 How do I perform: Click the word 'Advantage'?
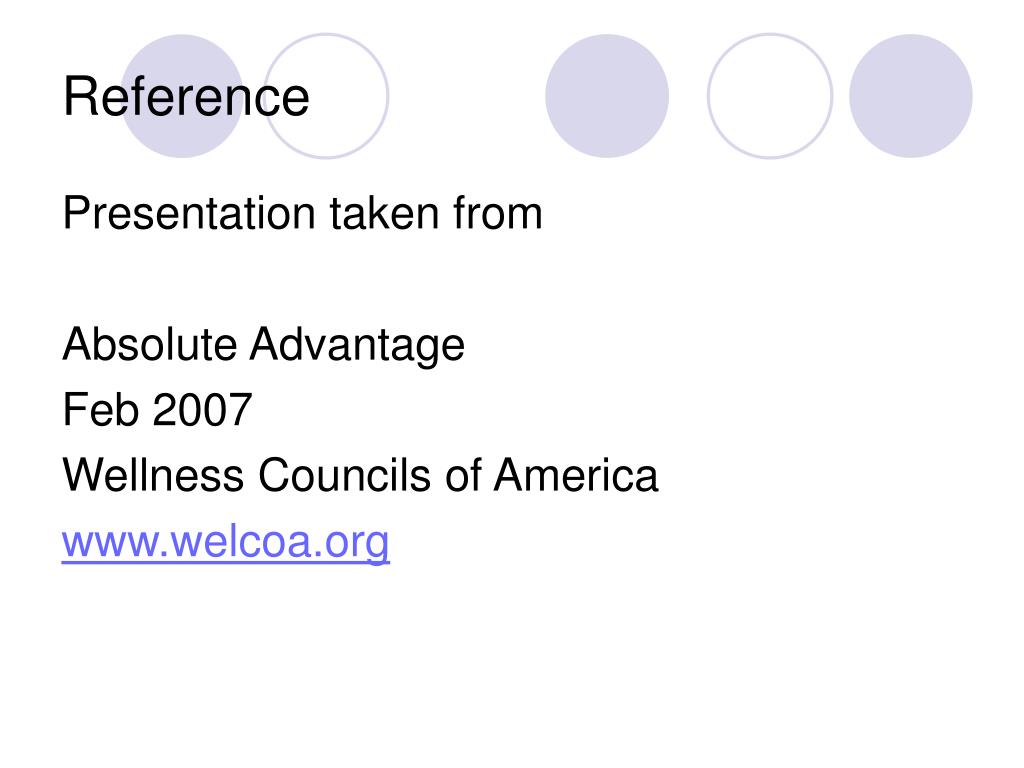point(357,345)
